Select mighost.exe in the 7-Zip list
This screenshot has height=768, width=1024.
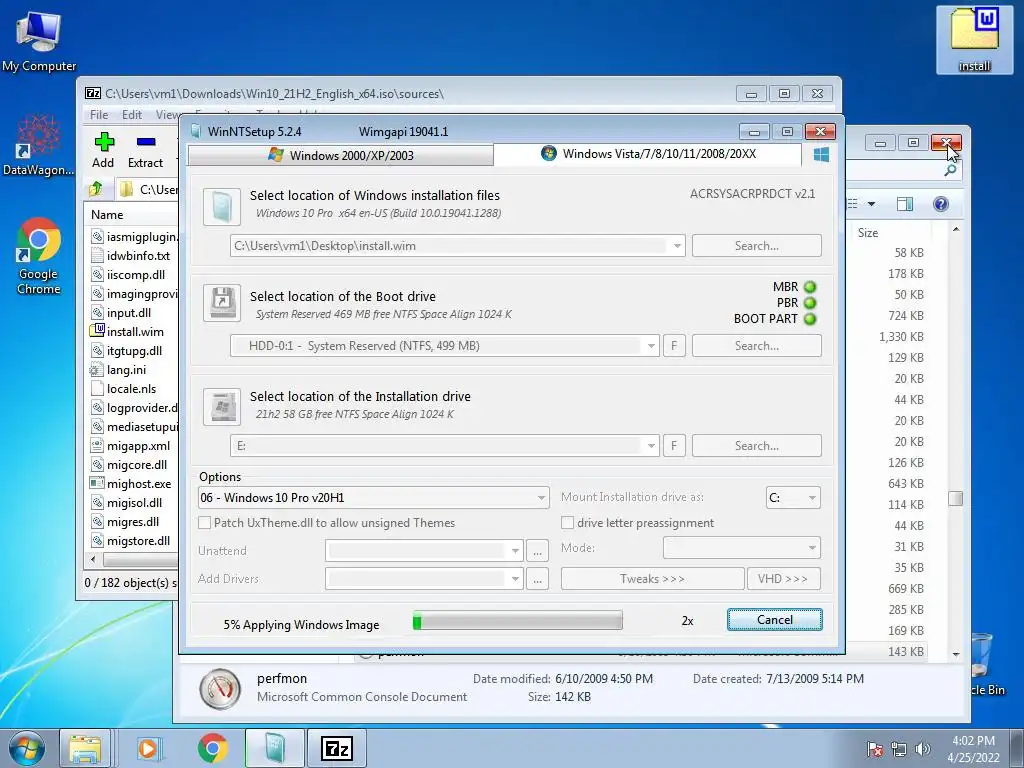coord(138,484)
